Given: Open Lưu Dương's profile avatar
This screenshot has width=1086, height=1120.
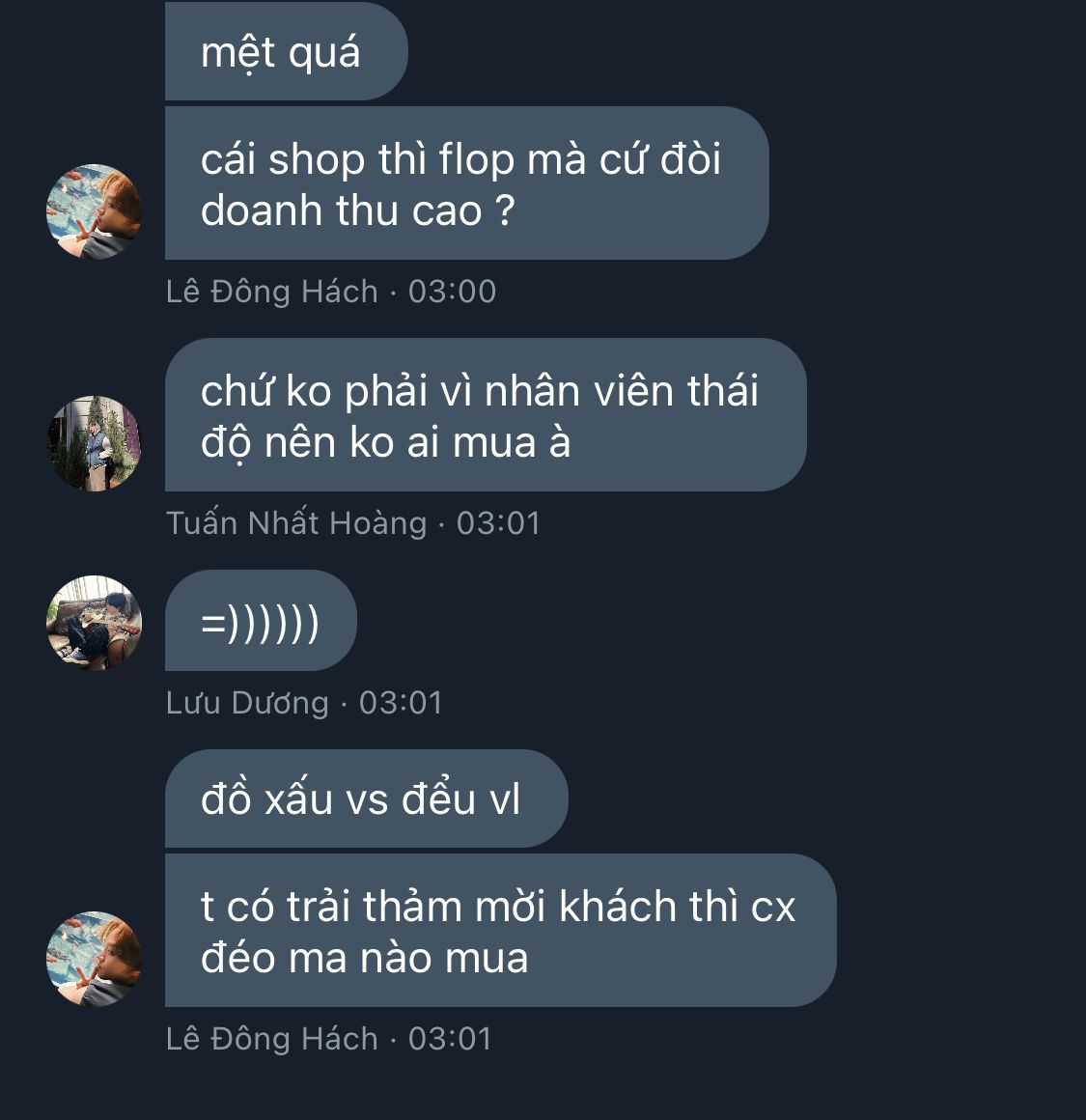Looking at the screenshot, I should (x=95, y=623).
